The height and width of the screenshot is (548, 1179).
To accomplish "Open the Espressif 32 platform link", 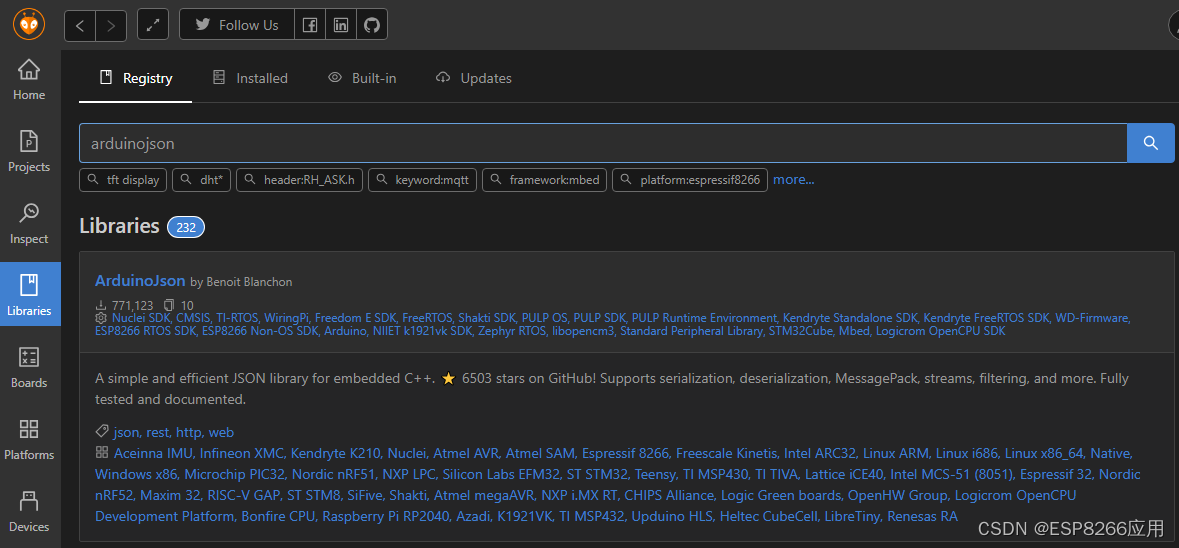I will pos(1057,474).
